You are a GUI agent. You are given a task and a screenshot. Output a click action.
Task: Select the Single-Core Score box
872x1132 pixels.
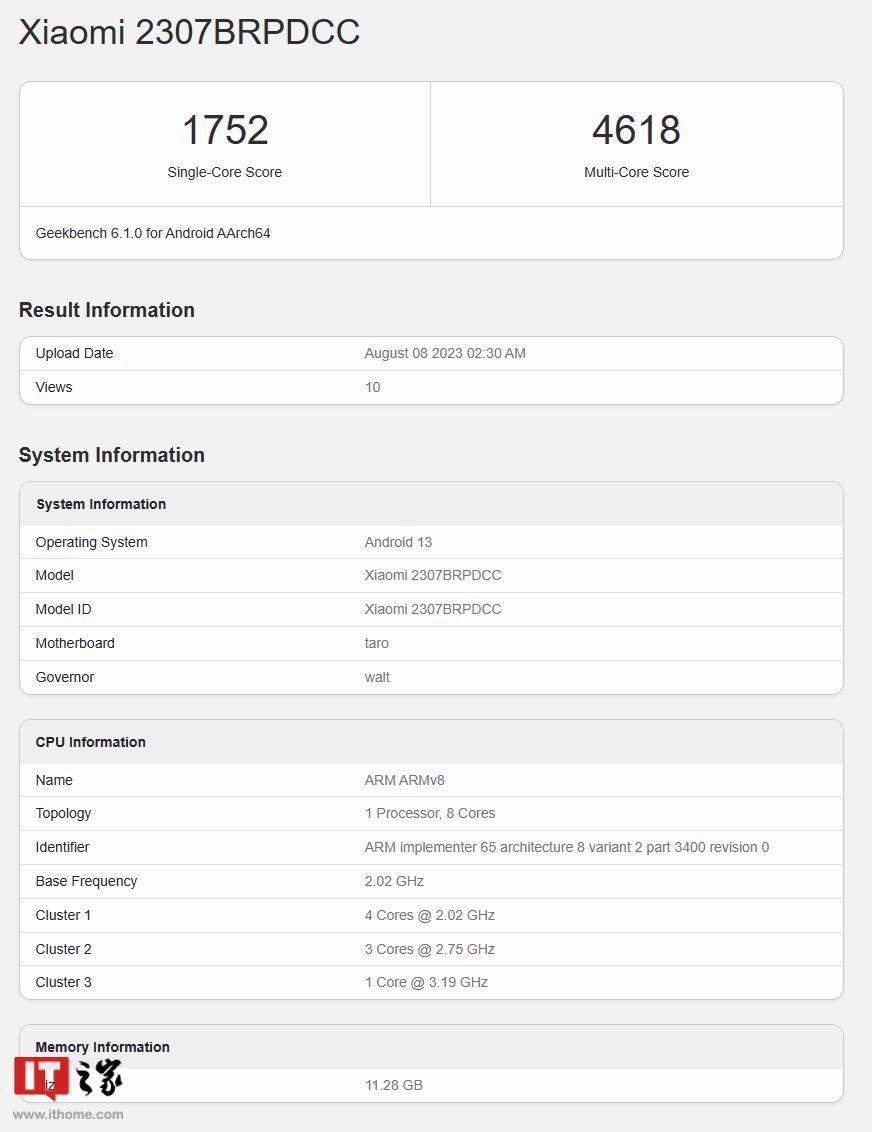[225, 144]
